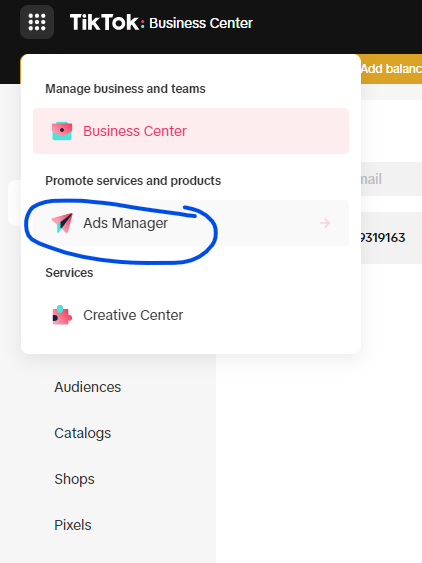Click Business Center title next to TikTok logo
This screenshot has width=422, height=563.
pos(201,23)
